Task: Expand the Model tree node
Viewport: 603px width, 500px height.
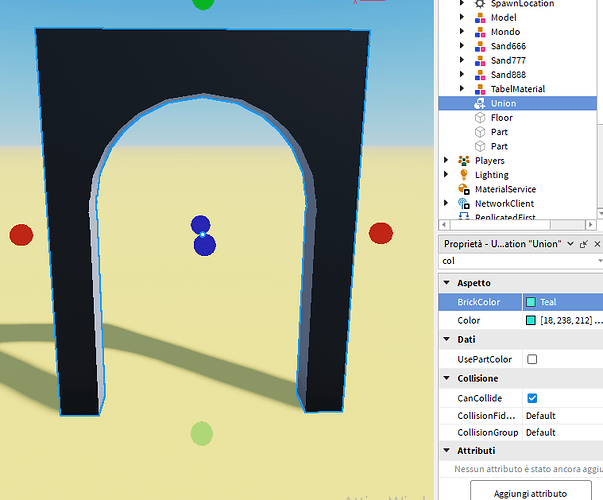Action: coord(462,17)
